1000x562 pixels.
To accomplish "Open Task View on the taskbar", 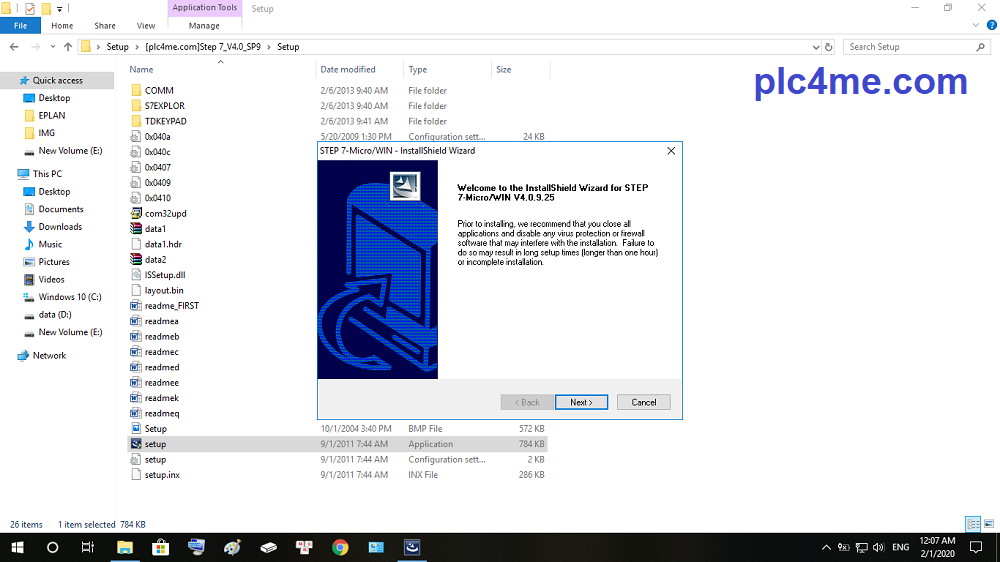I will click(88, 547).
